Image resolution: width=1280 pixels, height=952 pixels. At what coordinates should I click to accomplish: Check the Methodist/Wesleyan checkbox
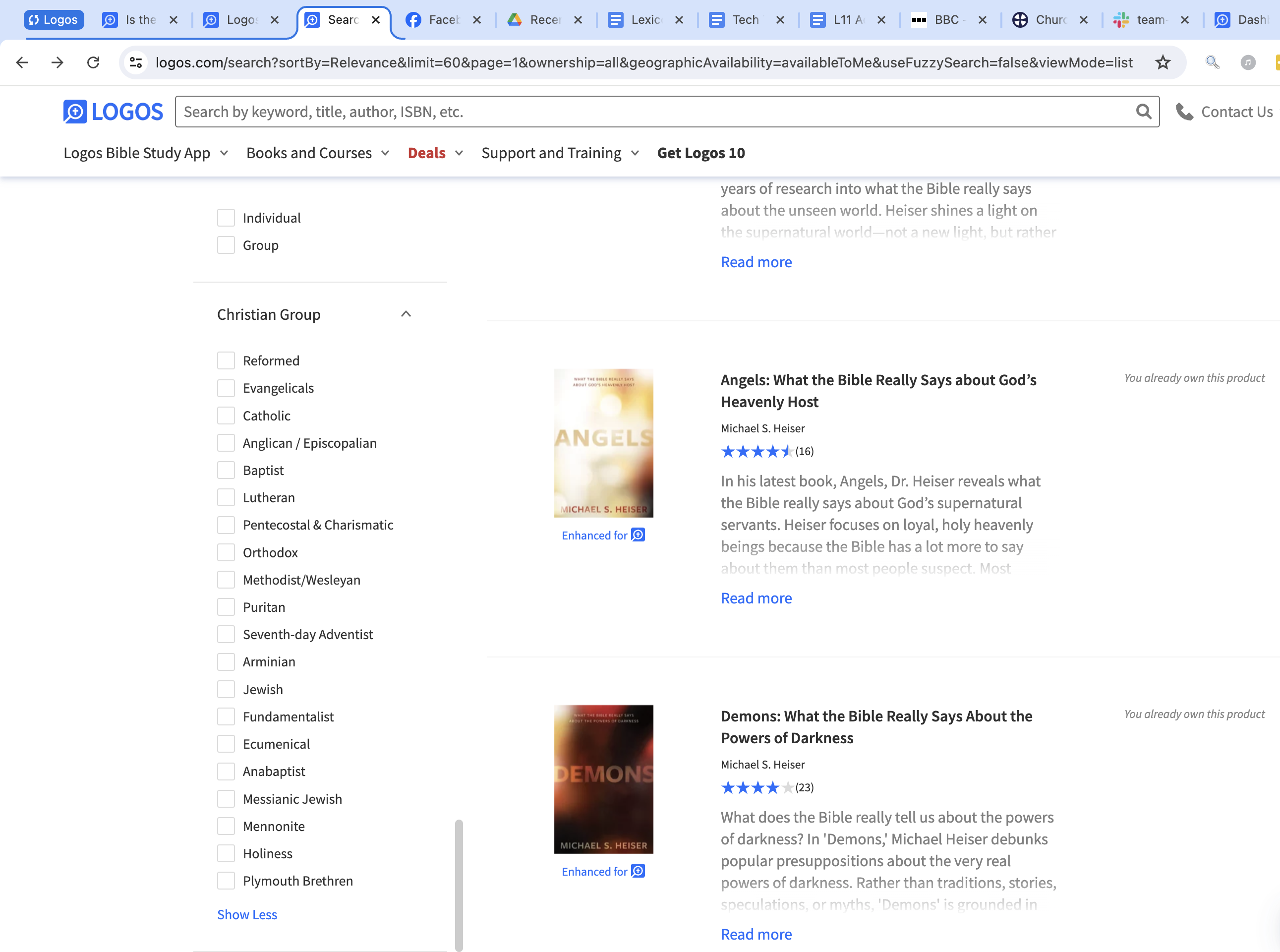(x=226, y=580)
